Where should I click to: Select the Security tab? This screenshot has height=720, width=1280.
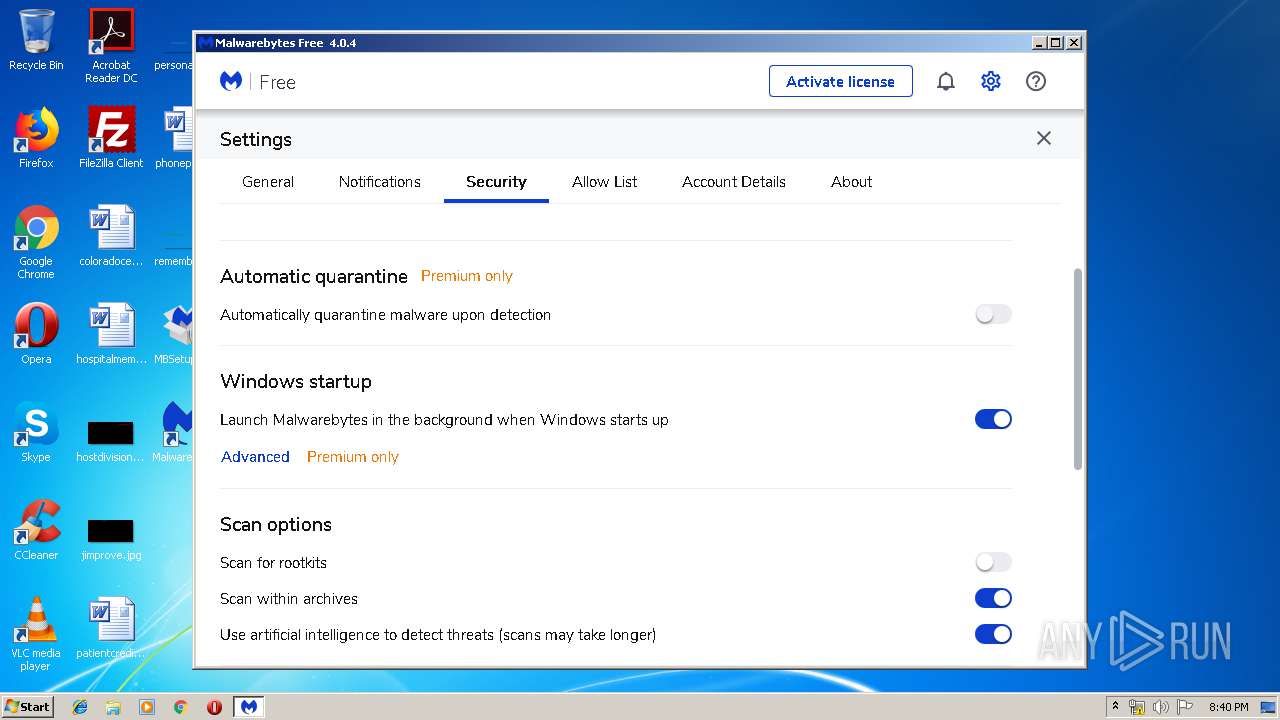[x=496, y=182]
